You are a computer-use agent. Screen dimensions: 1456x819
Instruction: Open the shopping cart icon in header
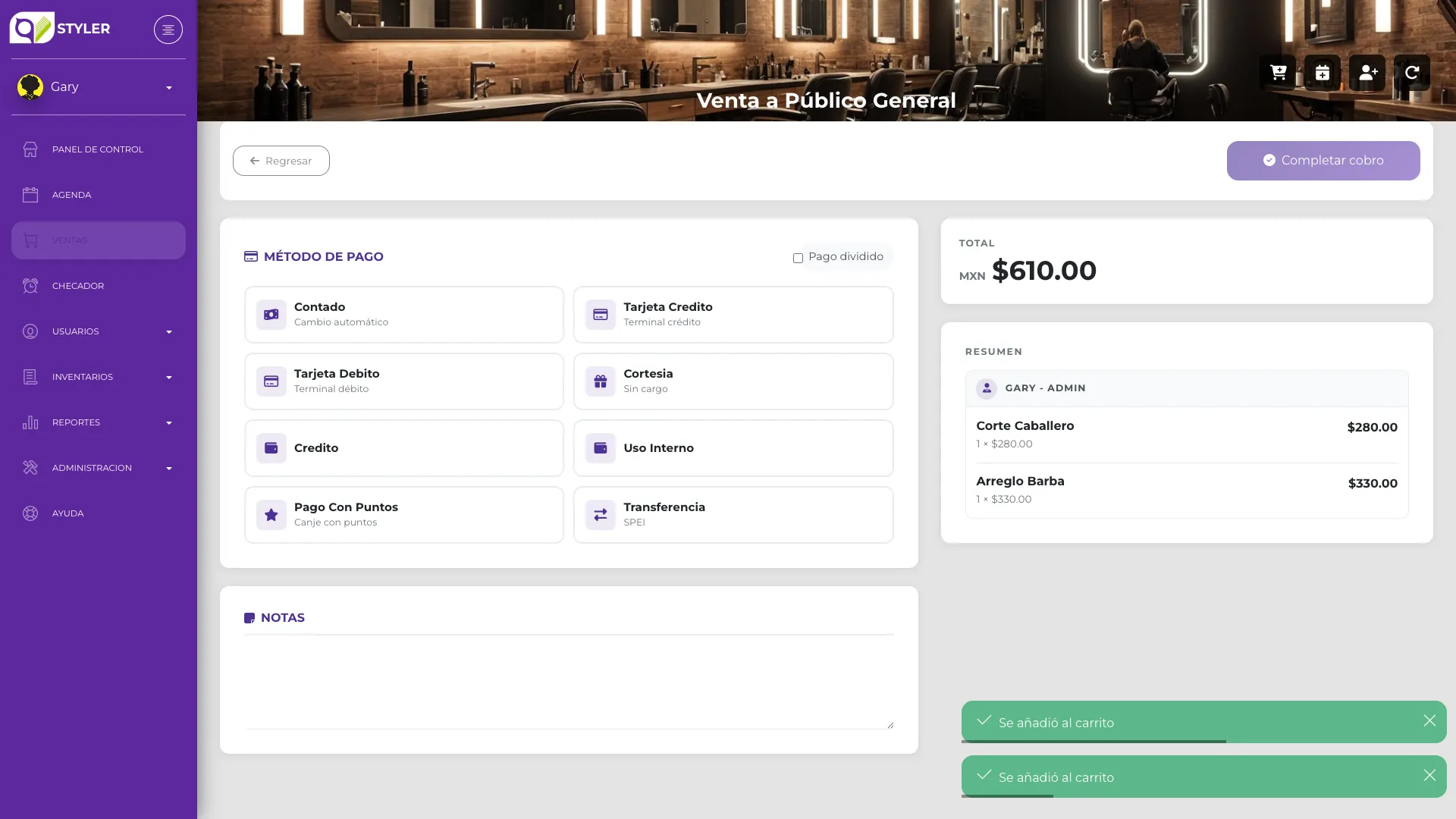coord(1278,73)
